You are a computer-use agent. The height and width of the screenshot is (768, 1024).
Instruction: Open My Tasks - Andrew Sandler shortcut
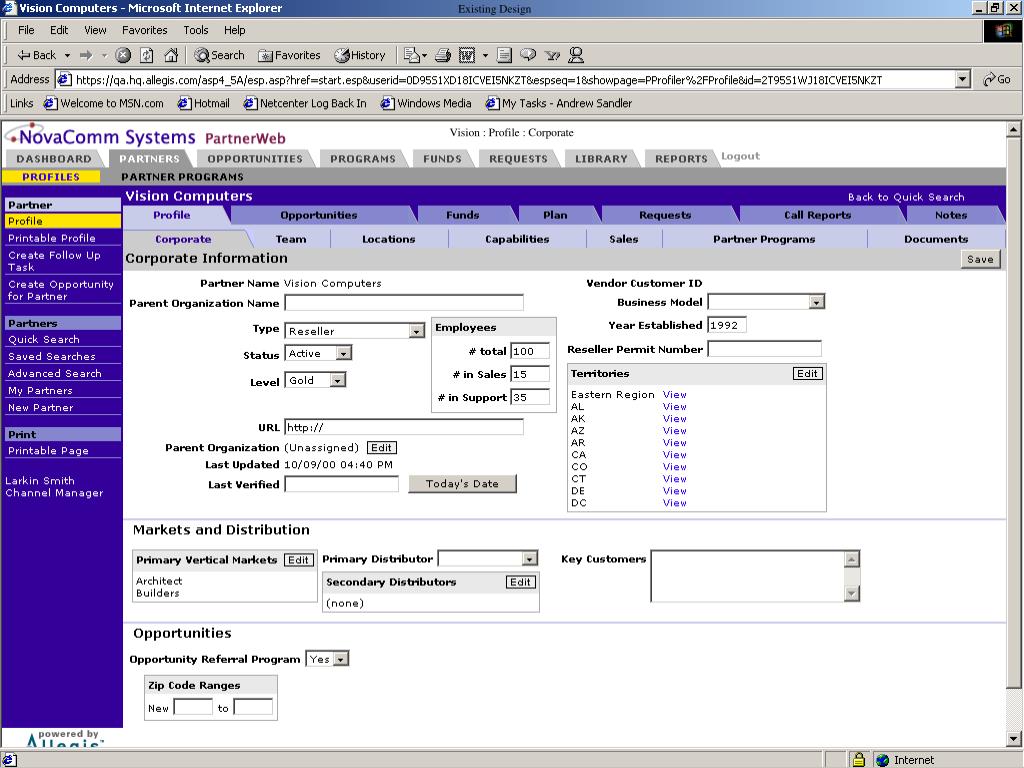click(559, 103)
